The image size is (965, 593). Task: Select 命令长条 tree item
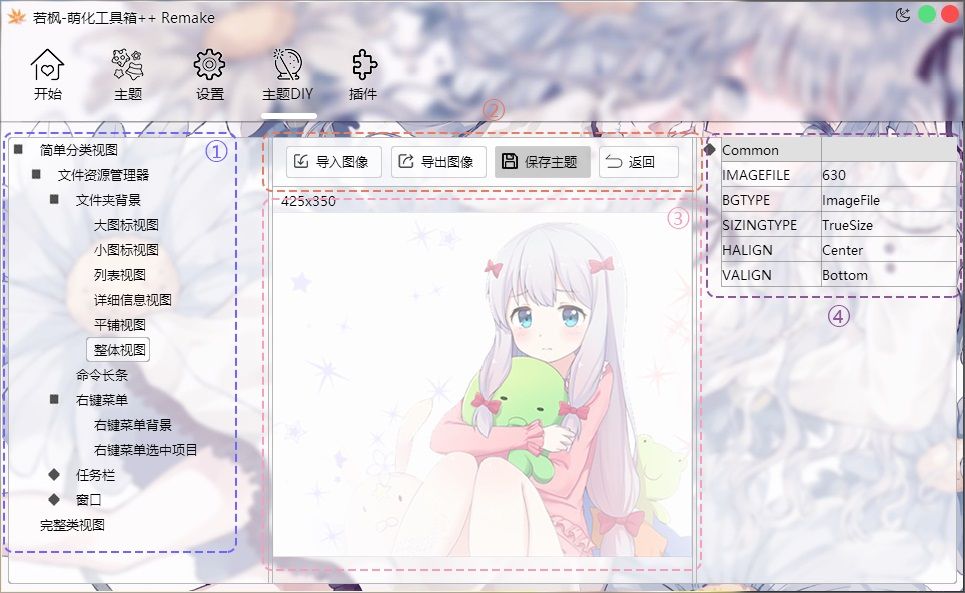pyautogui.click(x=102, y=375)
